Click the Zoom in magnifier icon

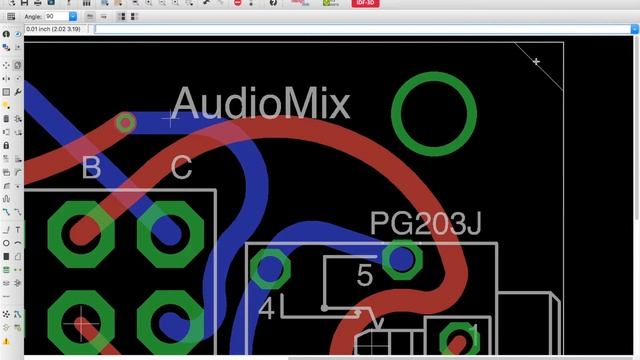pos(149,3)
